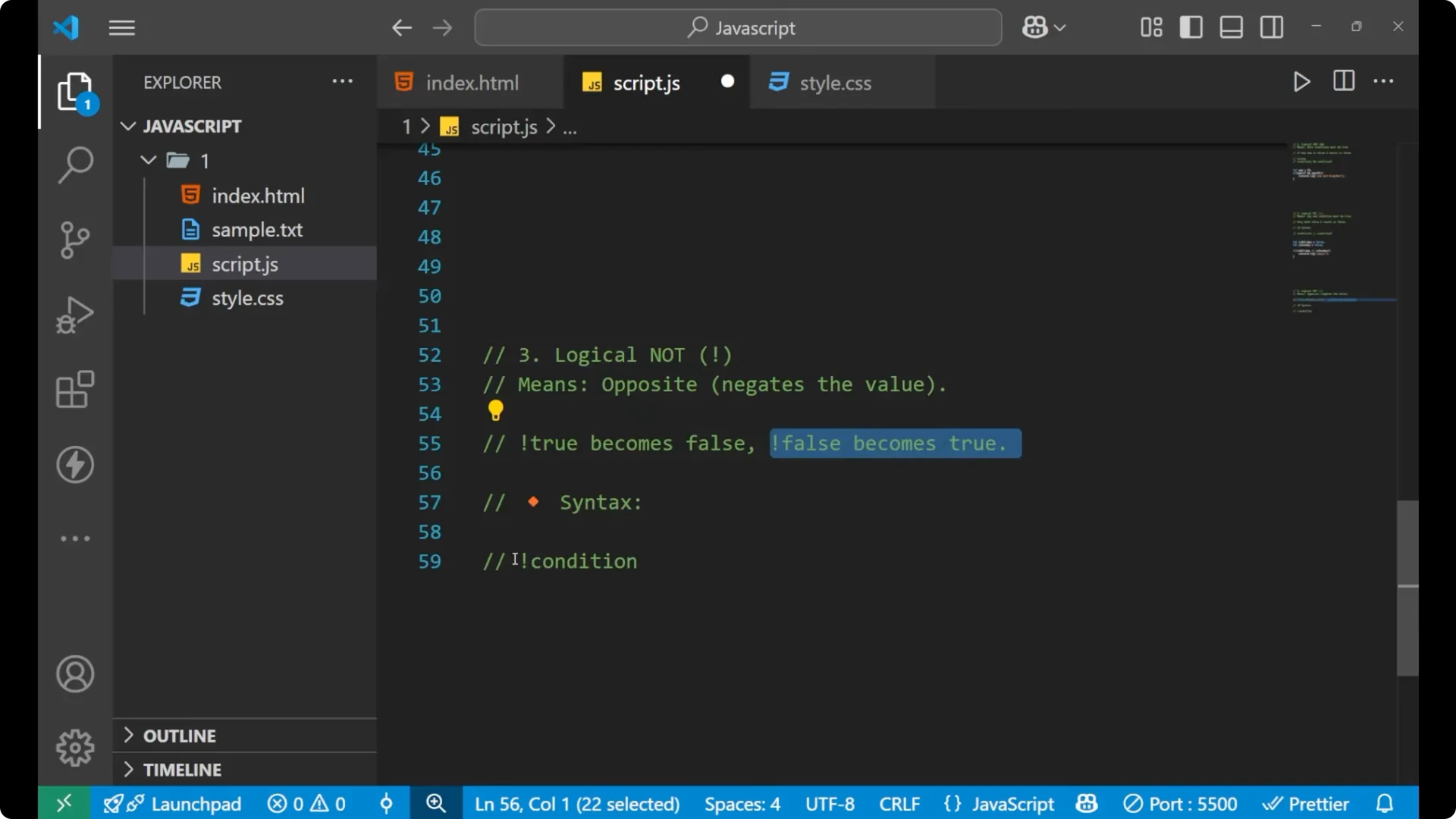The image size is (1456, 819).
Task: Open Copilot from the title bar
Action: tap(1034, 27)
